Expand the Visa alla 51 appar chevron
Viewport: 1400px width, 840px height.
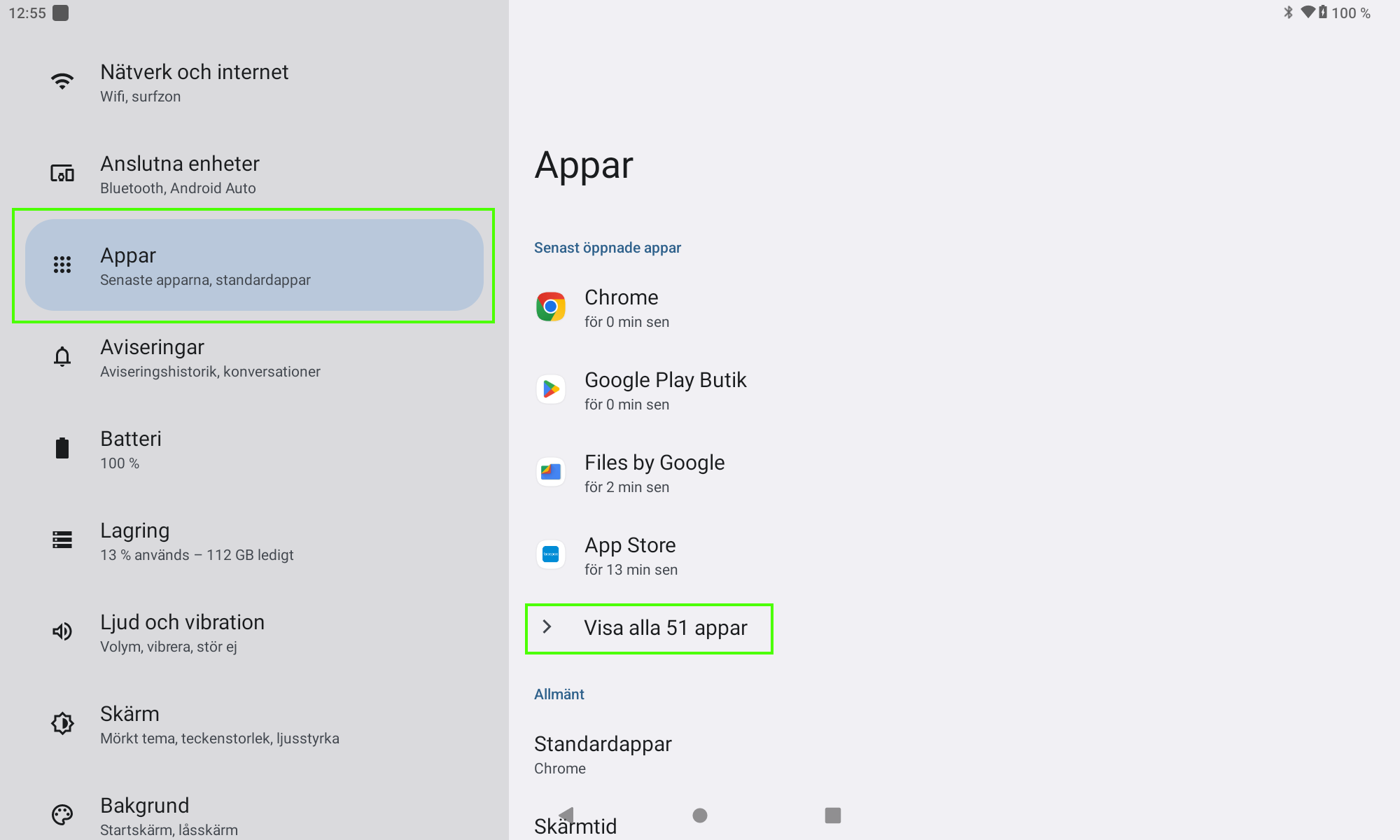tap(547, 627)
